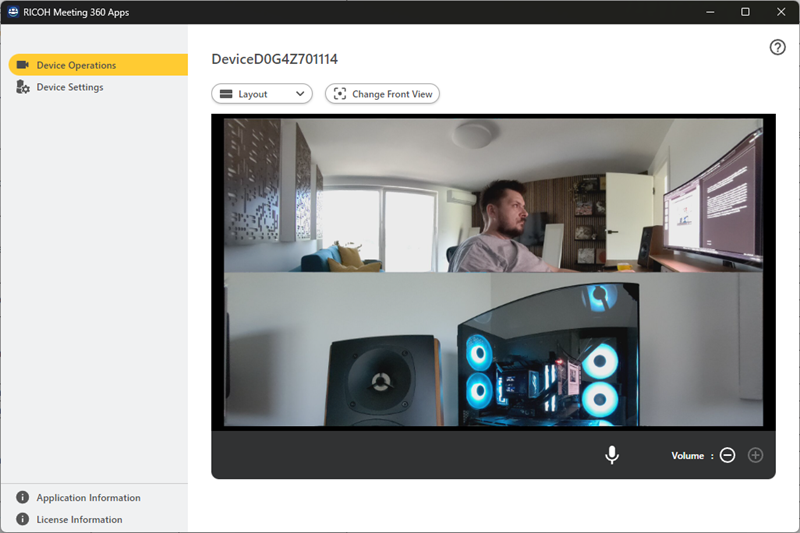Viewport: 800px width, 533px height.
Task: Open help via question mark icon
Action: (777, 48)
